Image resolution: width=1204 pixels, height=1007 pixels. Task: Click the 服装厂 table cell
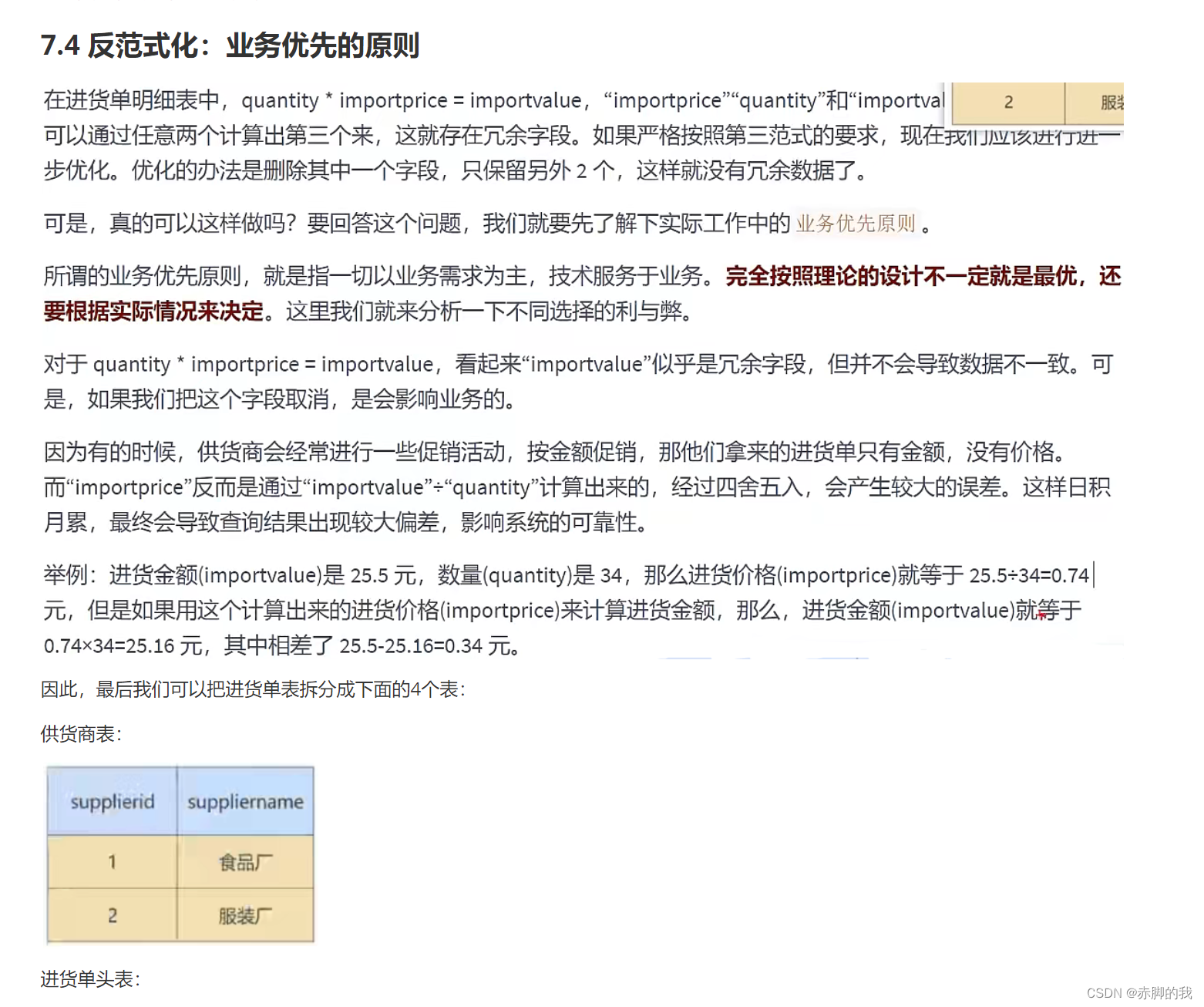(x=245, y=916)
